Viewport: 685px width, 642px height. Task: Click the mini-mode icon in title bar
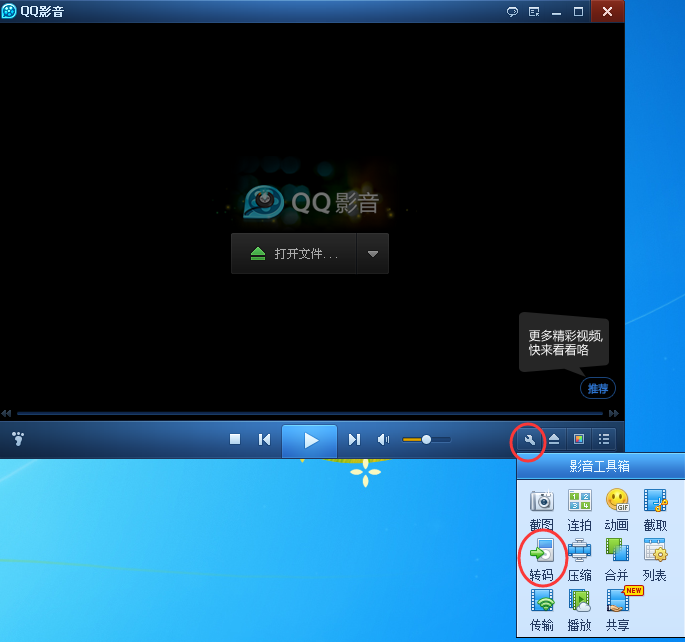[534, 12]
